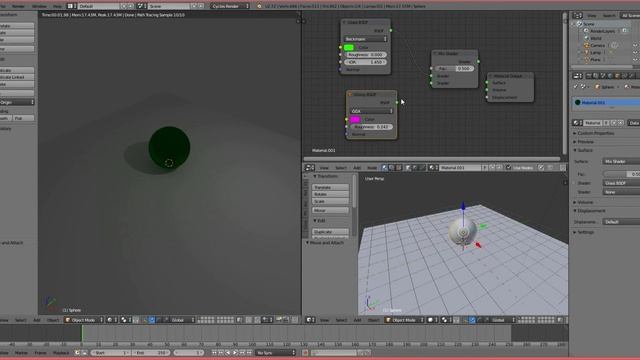The height and width of the screenshot is (360, 640).
Task: Open node editor Node menu
Action: (x=372, y=168)
